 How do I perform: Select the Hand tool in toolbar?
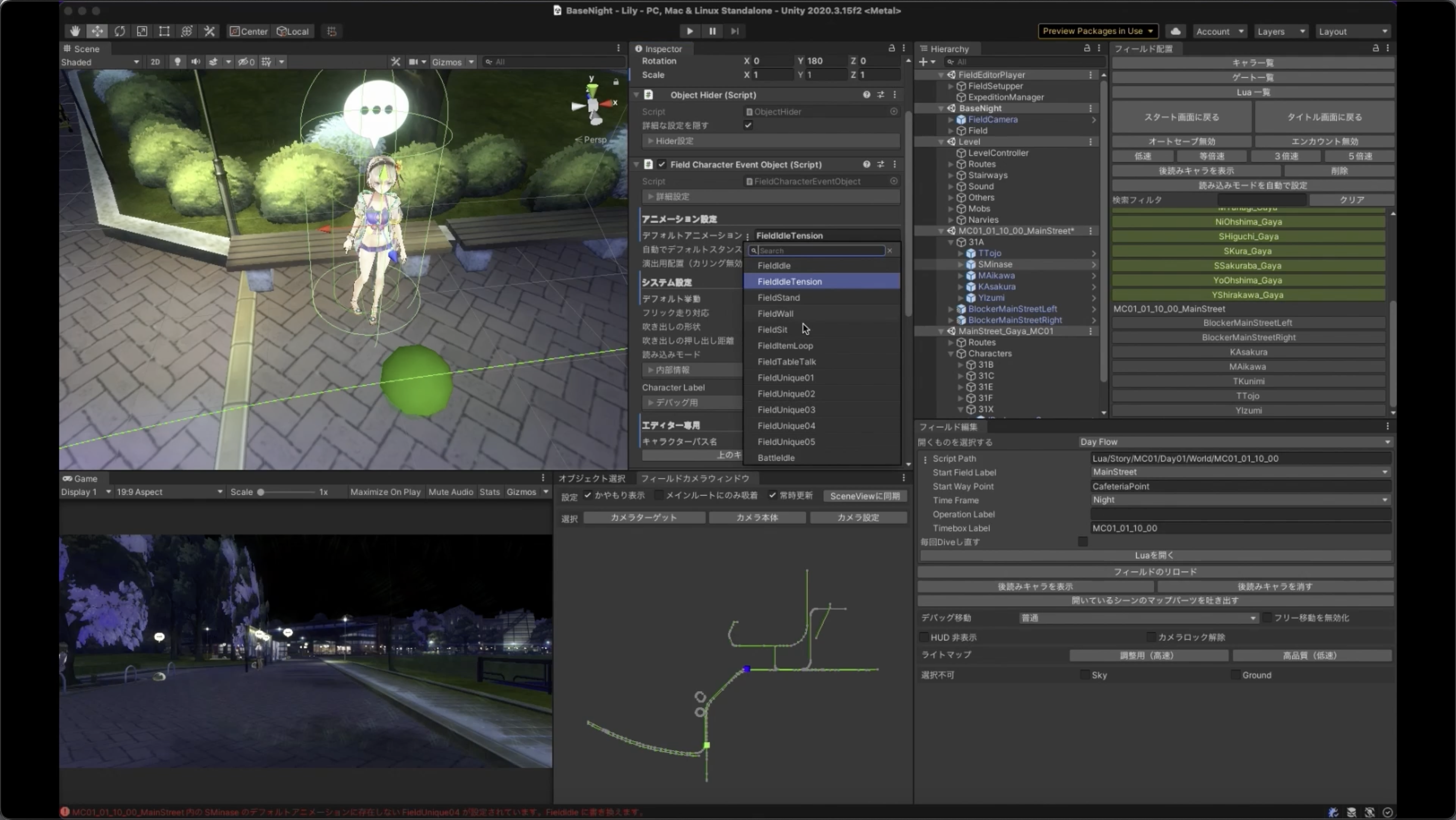coord(75,31)
